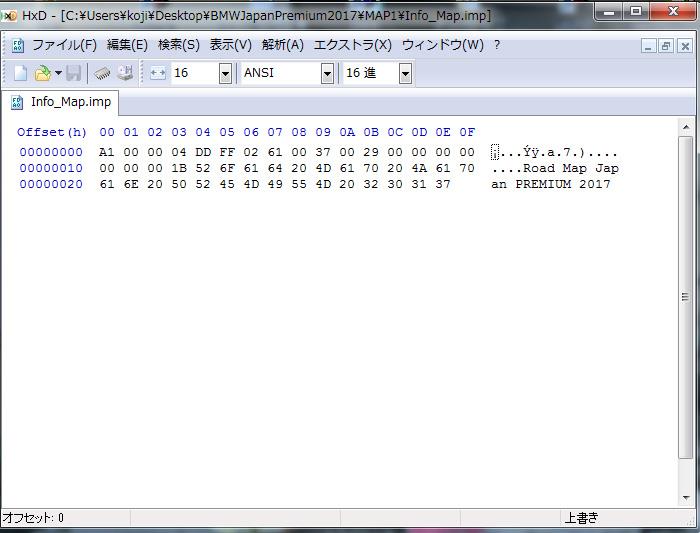Viewport: 700px width, 533px height.
Task: Select hex byte A1 at offset 0
Action: [106, 152]
